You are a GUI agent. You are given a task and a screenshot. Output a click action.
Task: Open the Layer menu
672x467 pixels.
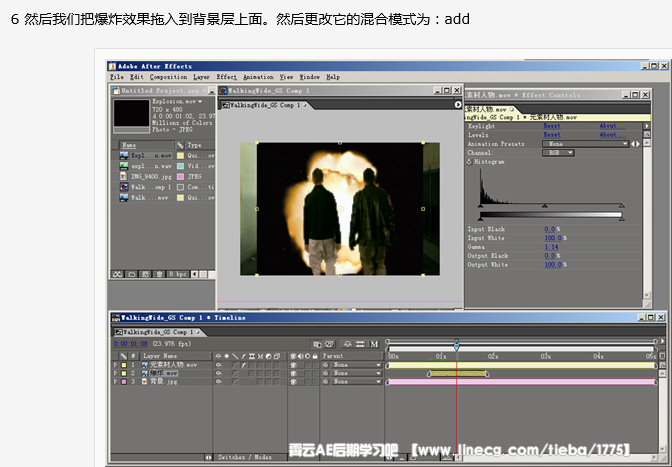[201, 77]
